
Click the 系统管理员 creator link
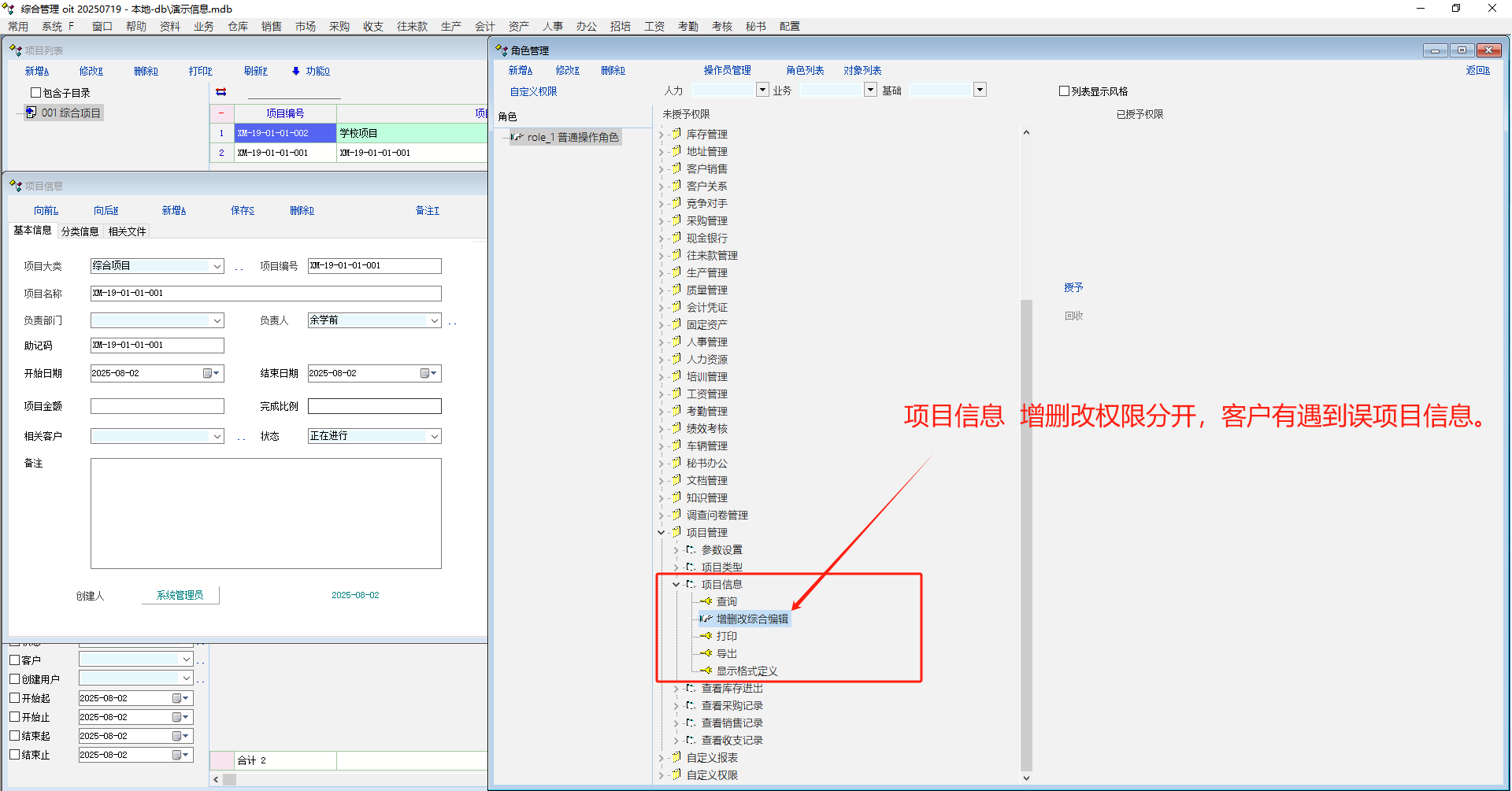coord(180,595)
